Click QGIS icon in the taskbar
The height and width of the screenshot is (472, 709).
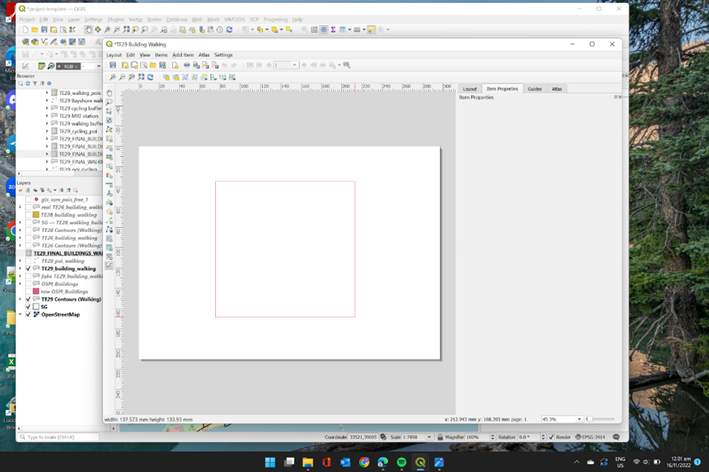tap(420, 462)
